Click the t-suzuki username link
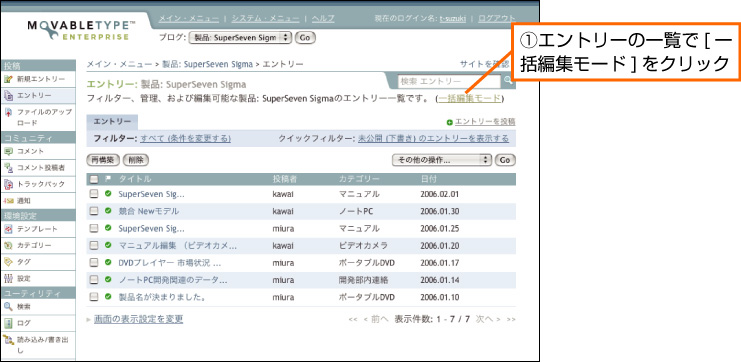This screenshot has width=741, height=362. coord(453,18)
